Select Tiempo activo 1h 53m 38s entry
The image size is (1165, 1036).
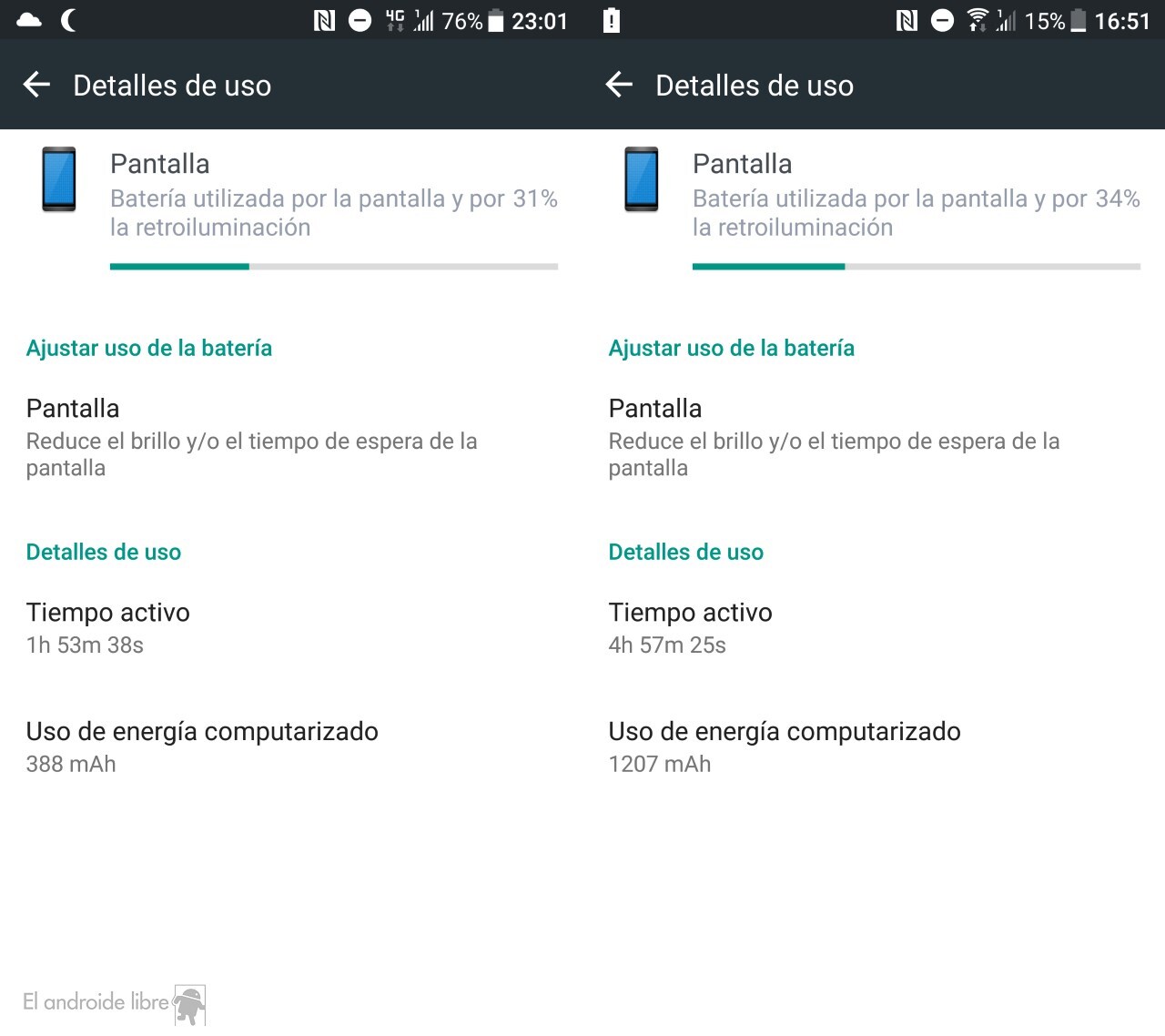point(291,628)
